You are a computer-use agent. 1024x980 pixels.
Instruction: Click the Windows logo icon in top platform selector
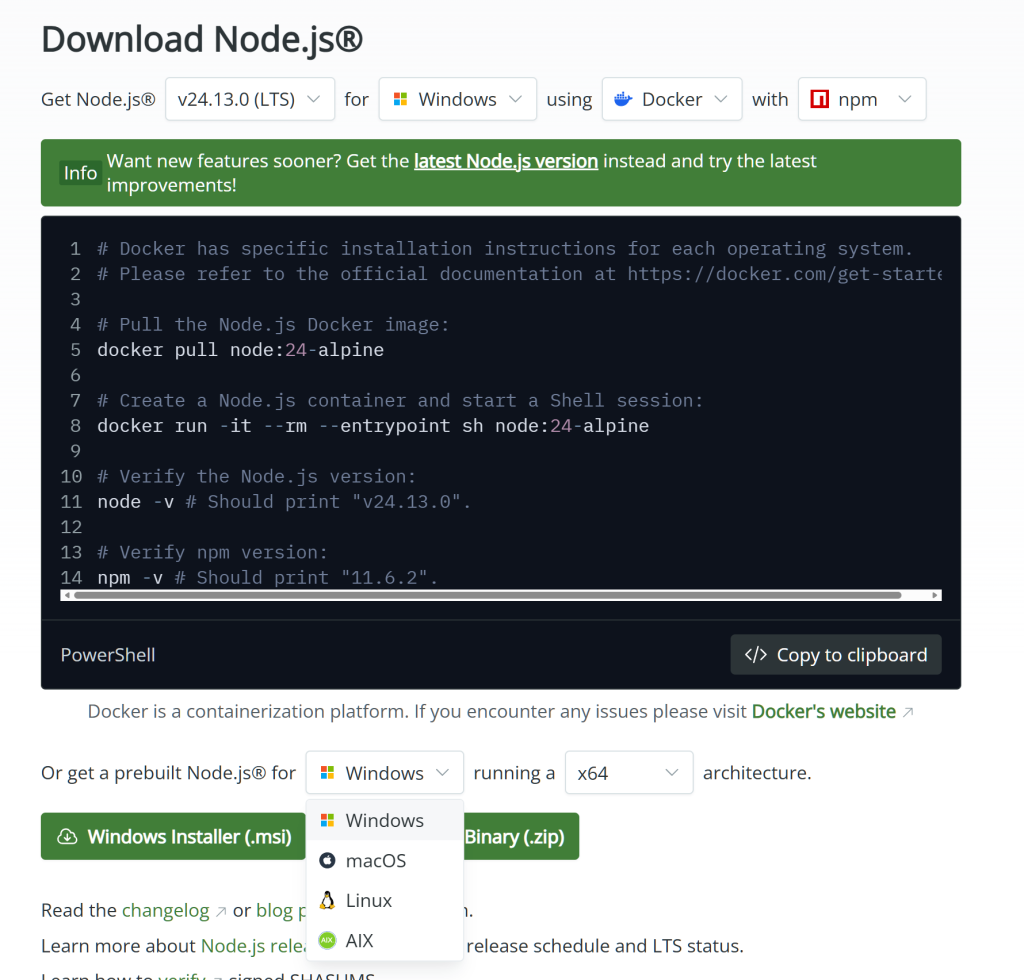pos(400,100)
